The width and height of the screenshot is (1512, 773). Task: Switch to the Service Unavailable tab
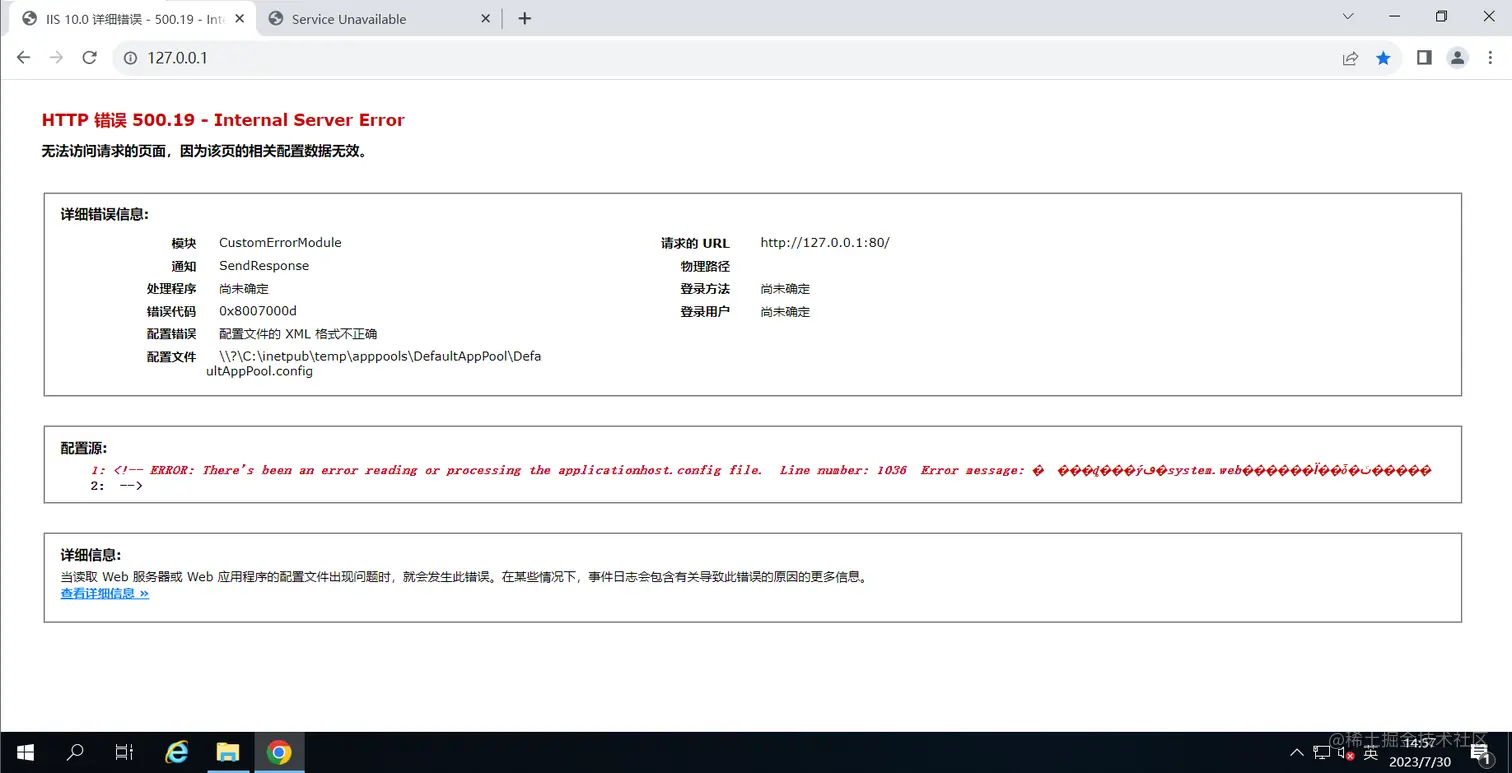click(x=370, y=18)
